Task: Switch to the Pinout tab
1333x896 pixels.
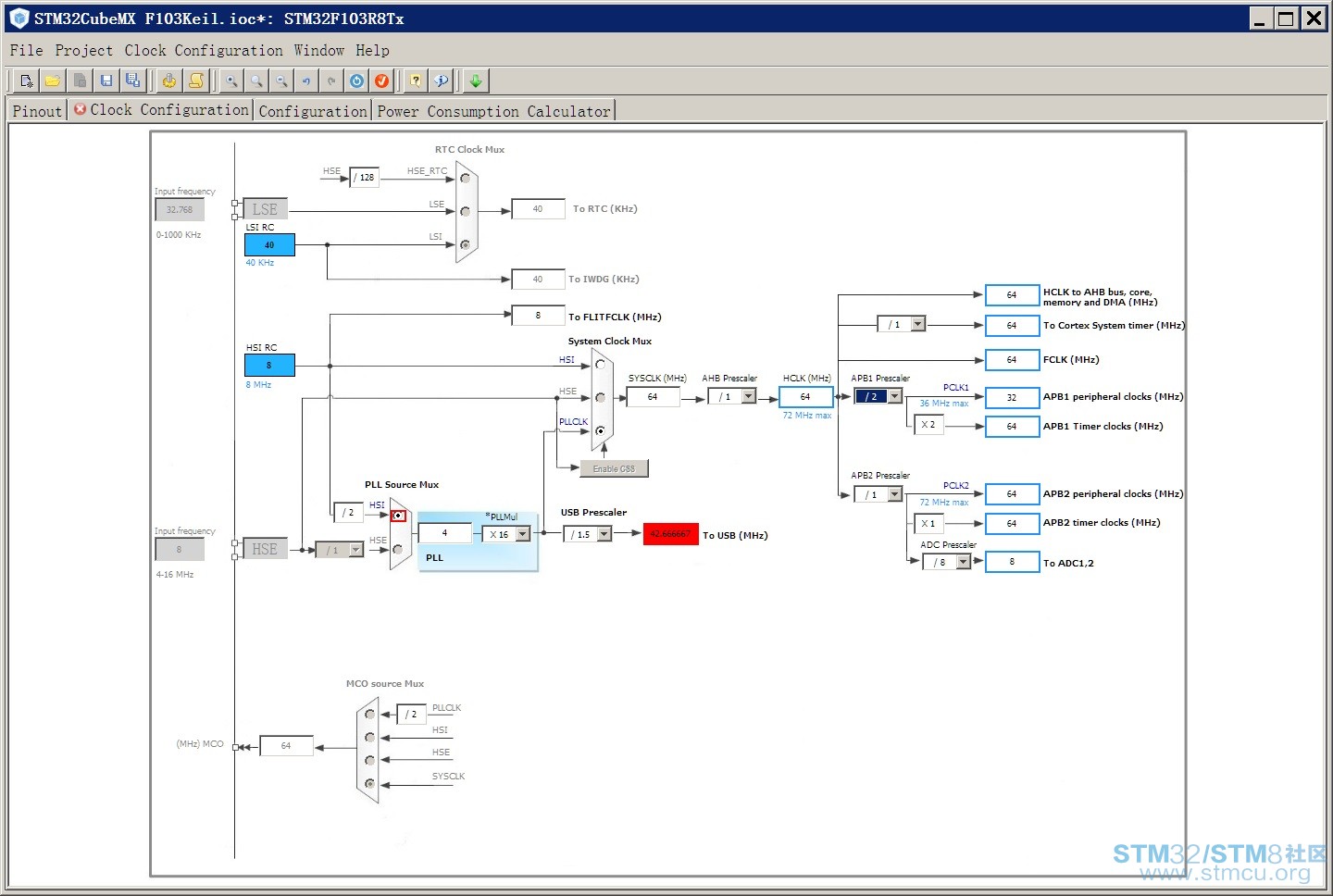Action: coord(37,111)
